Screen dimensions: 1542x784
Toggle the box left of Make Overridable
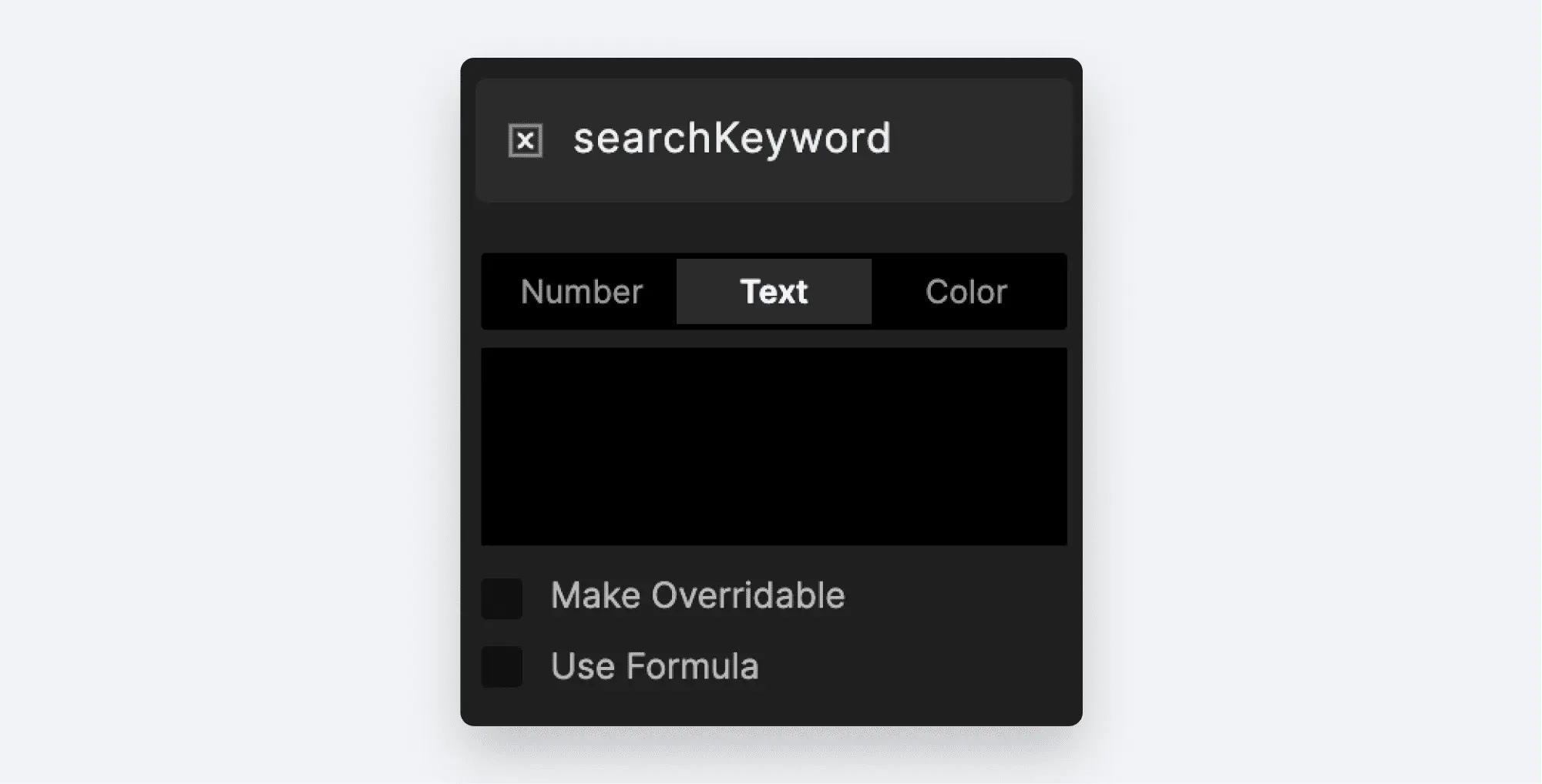(502, 598)
